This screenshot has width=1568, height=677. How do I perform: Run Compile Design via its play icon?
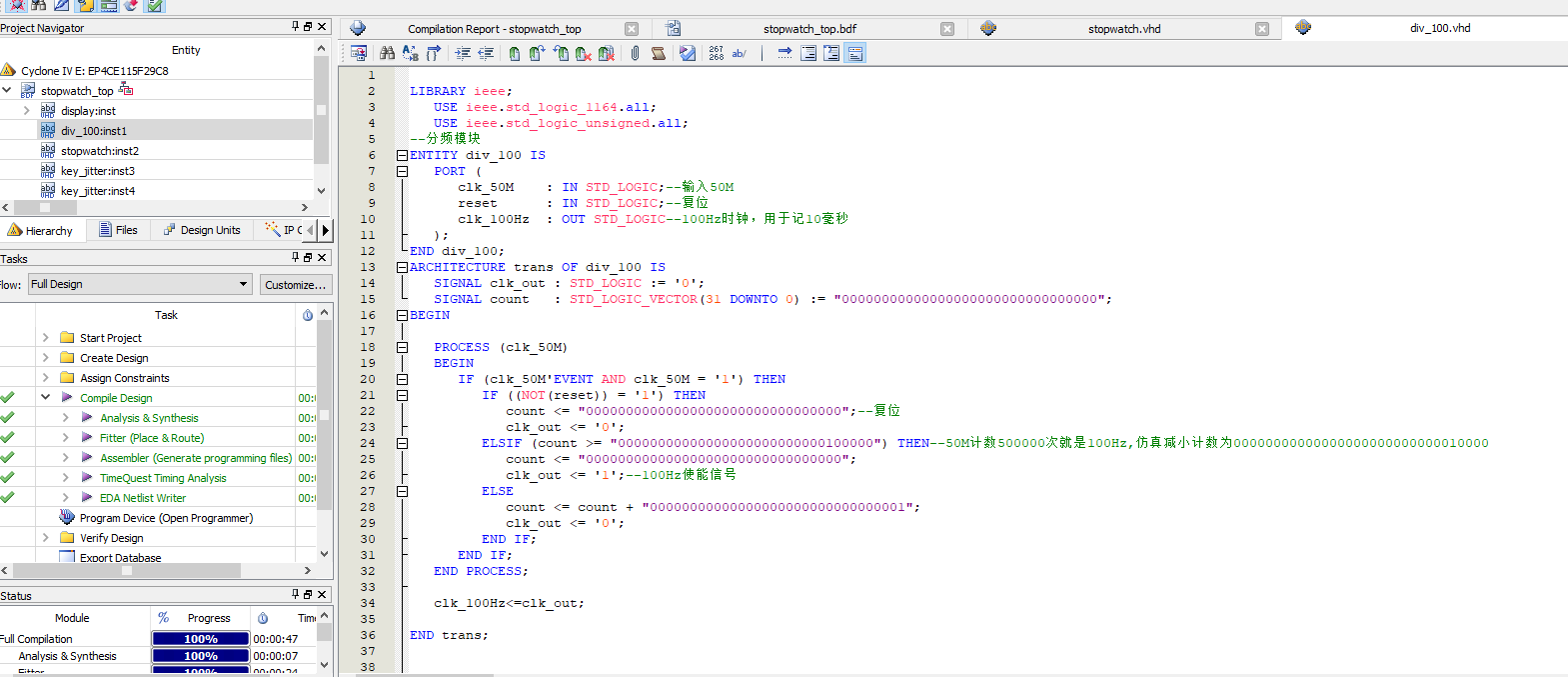pos(67,397)
